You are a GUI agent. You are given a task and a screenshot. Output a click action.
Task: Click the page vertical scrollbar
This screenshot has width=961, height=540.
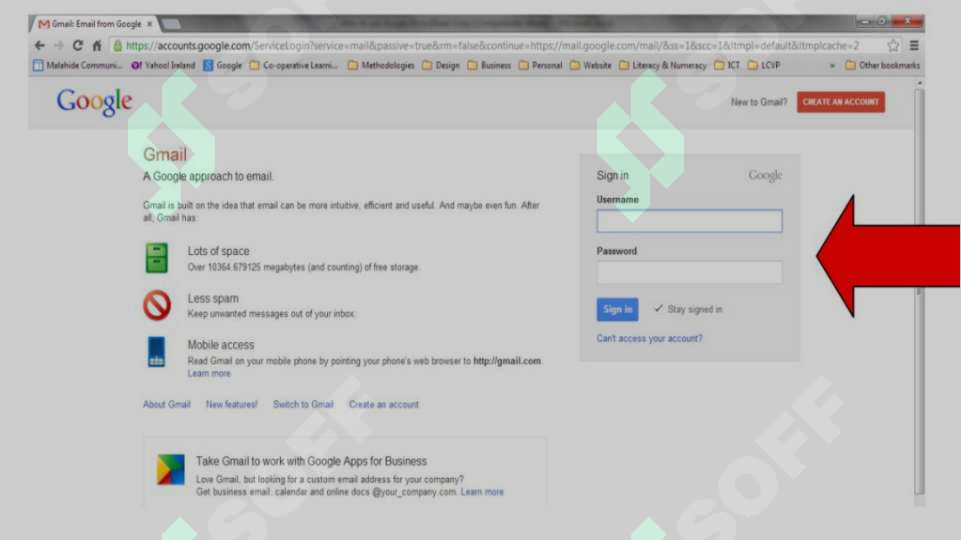(x=919, y=291)
